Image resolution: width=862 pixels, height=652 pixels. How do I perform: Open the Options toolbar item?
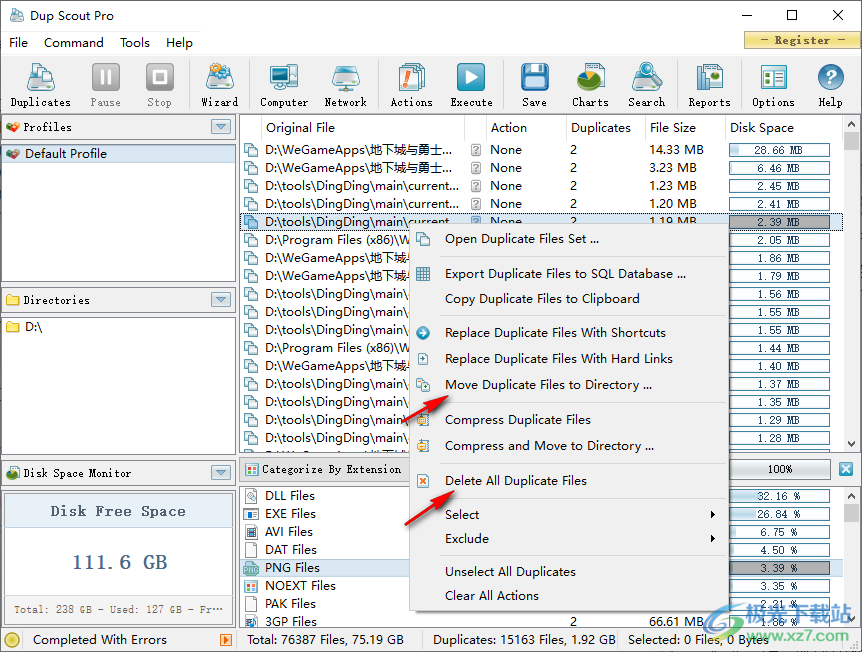[x=773, y=85]
